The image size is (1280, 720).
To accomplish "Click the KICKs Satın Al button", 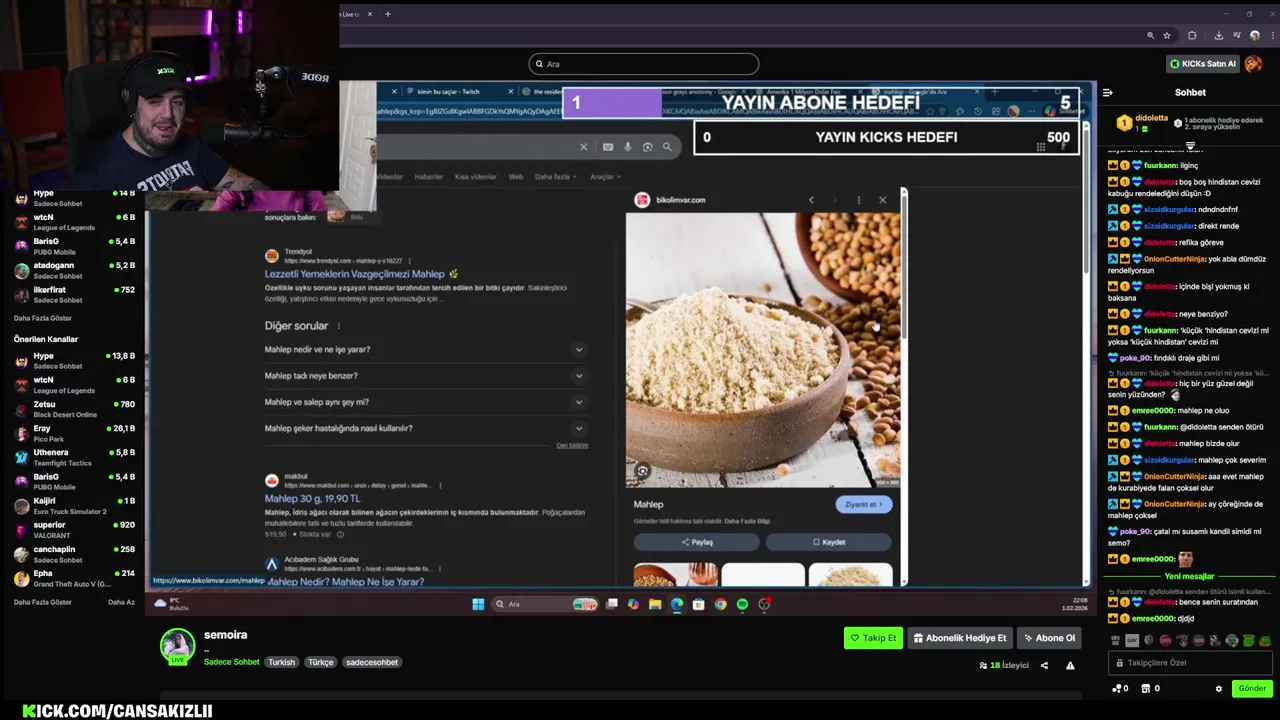I will 1203,64.
